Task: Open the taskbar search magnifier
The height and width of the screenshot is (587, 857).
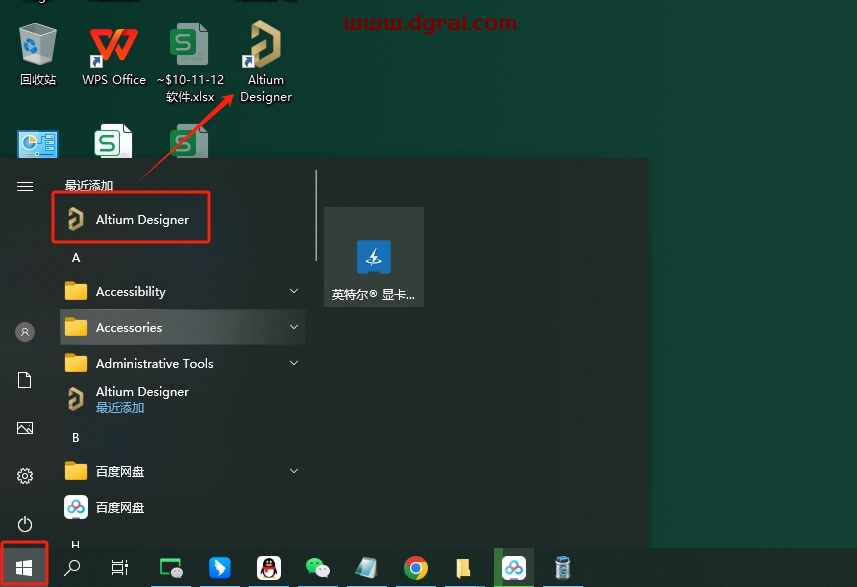Action: (x=72, y=568)
